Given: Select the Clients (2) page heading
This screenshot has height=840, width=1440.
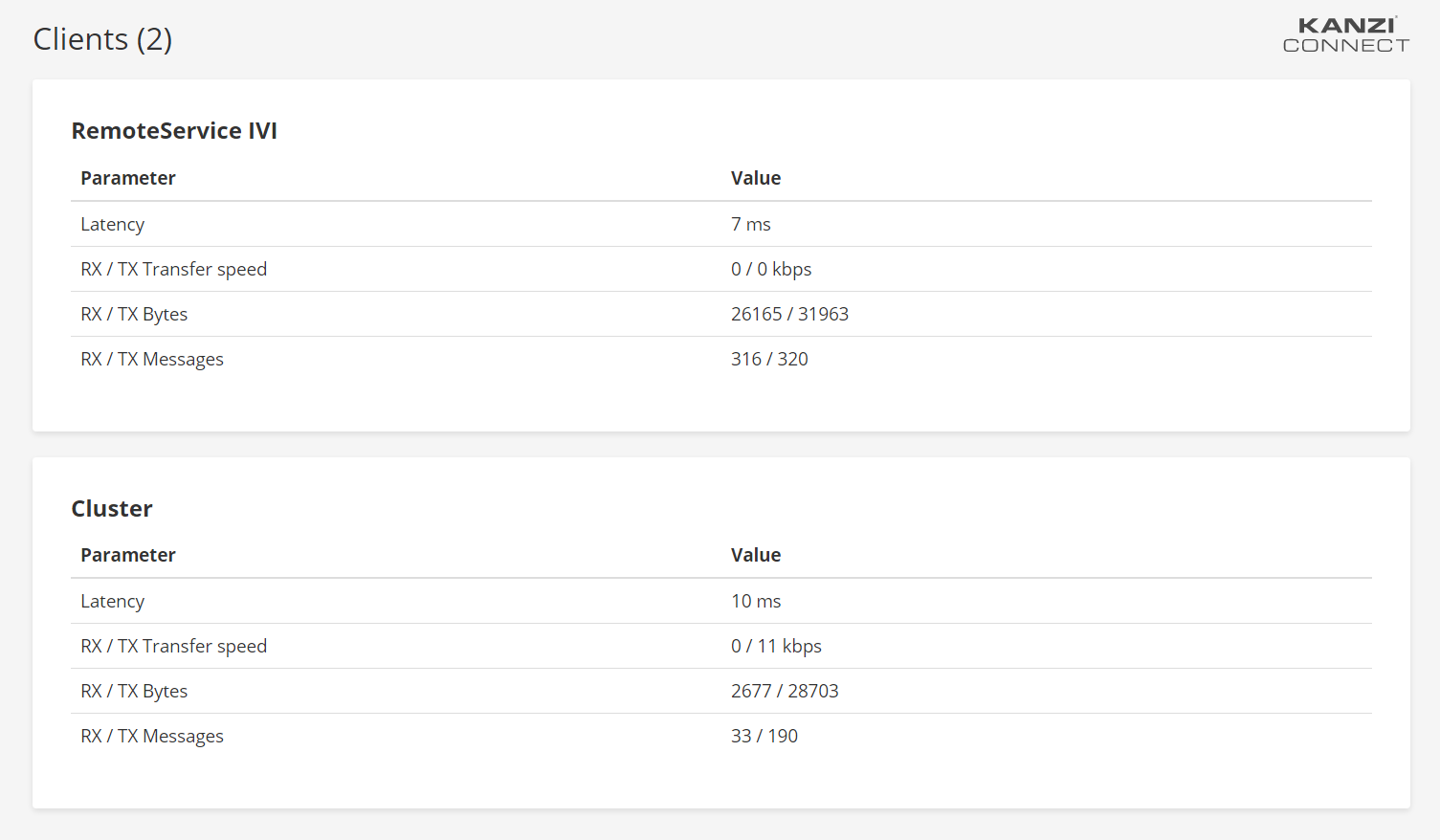Looking at the screenshot, I should coord(102,39).
